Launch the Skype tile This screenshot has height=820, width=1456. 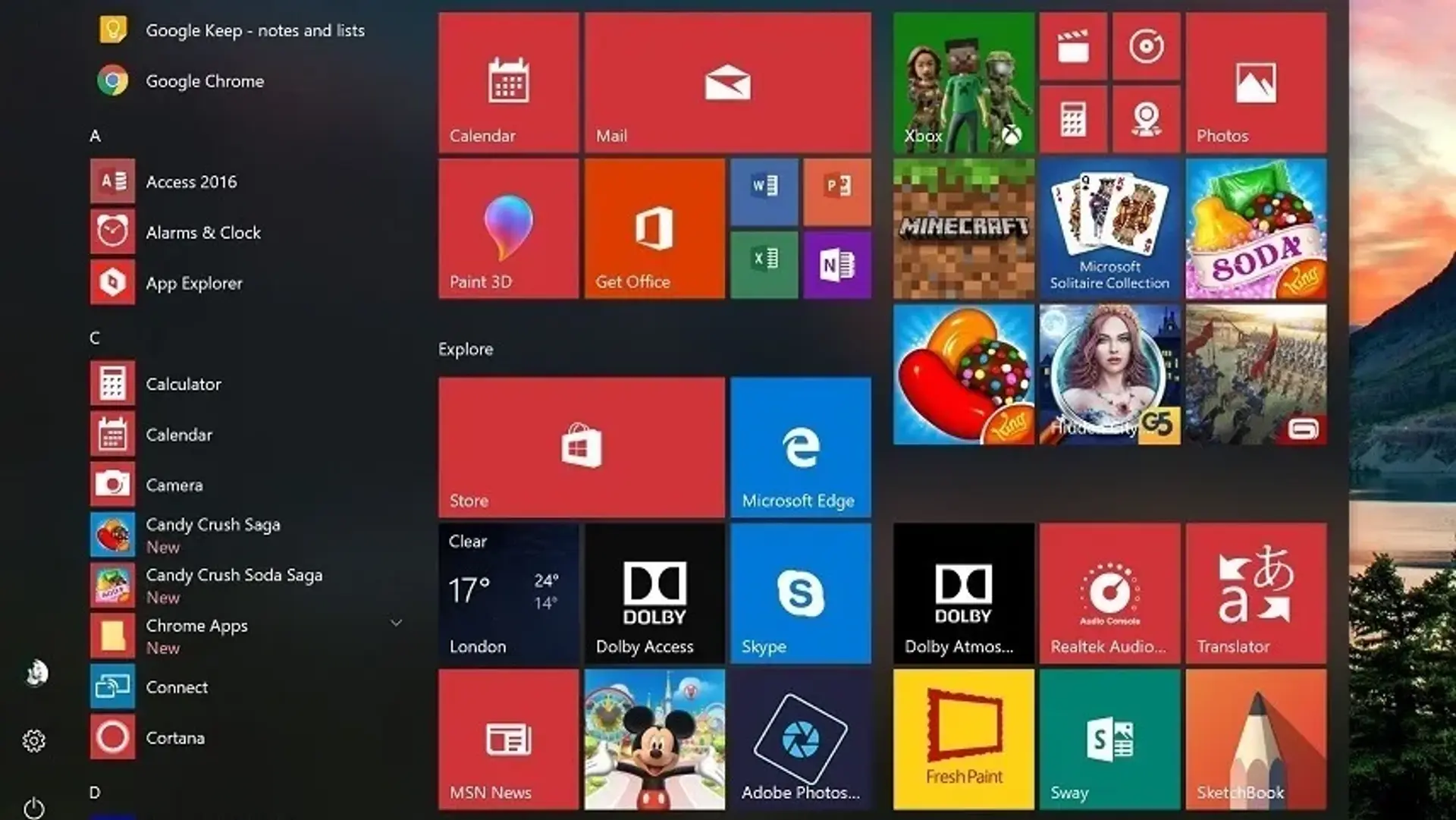point(801,593)
